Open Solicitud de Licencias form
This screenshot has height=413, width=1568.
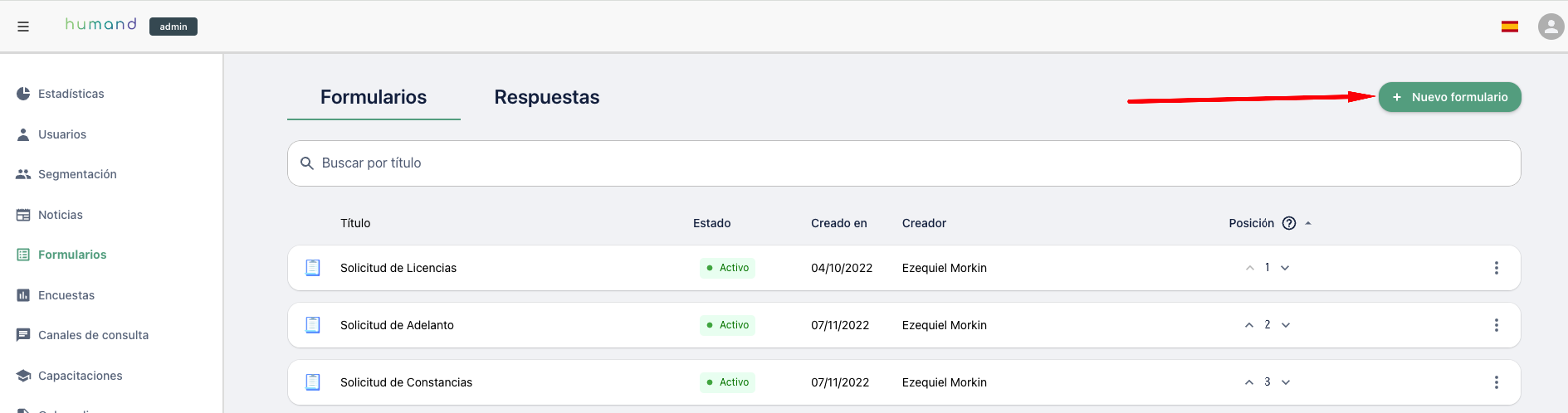click(x=398, y=268)
